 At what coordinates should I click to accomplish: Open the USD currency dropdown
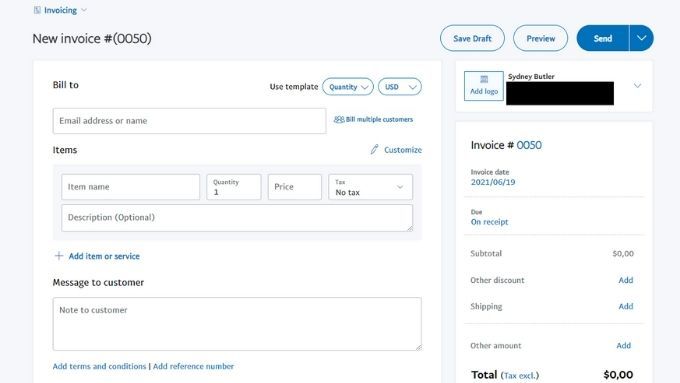click(x=399, y=87)
